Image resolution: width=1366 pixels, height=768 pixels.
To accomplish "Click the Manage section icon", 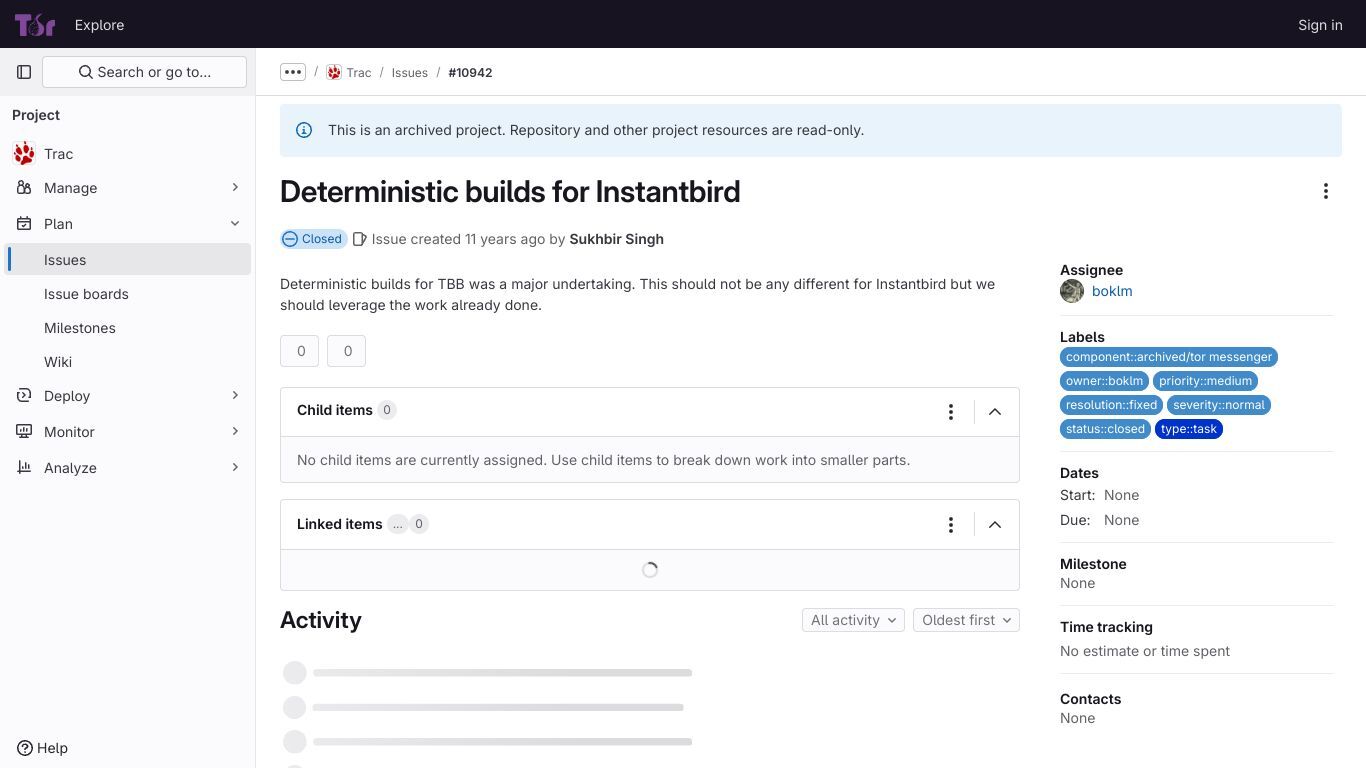I will pos(24,188).
